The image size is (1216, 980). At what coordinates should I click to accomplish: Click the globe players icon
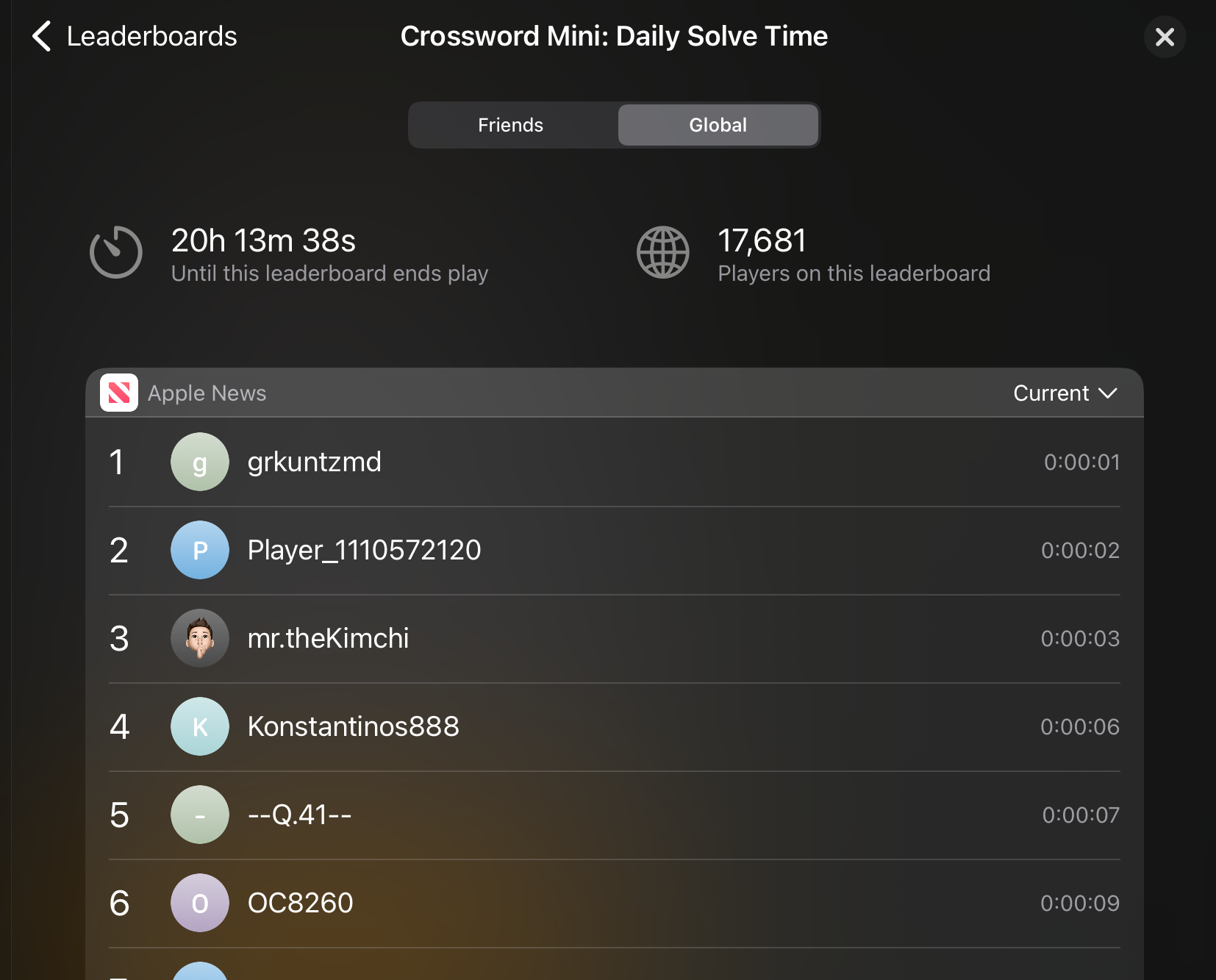click(x=662, y=252)
